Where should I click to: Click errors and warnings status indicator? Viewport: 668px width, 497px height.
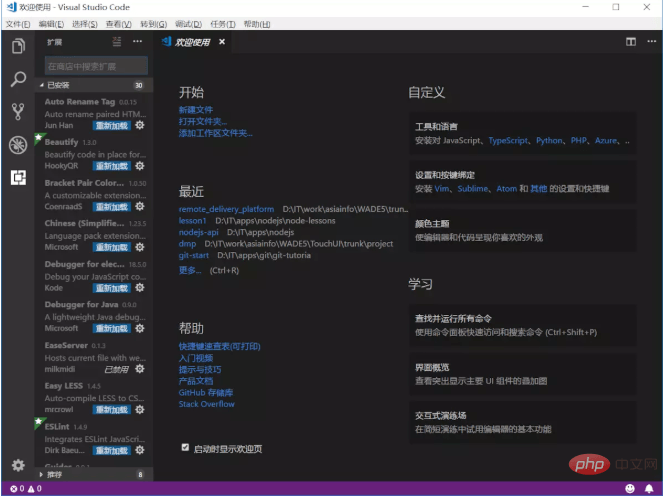pyautogui.click(x=26, y=488)
